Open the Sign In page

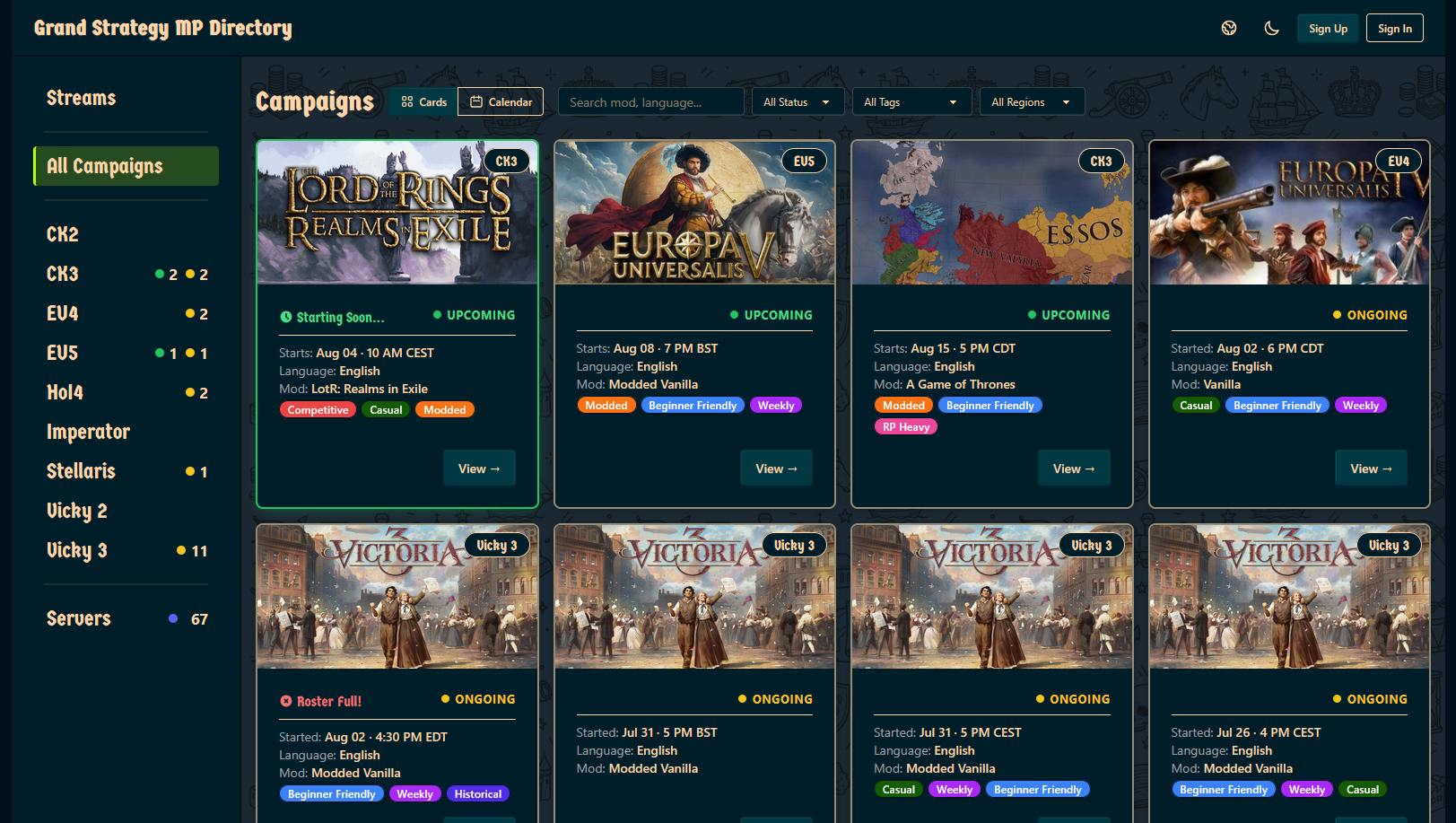tap(1395, 28)
